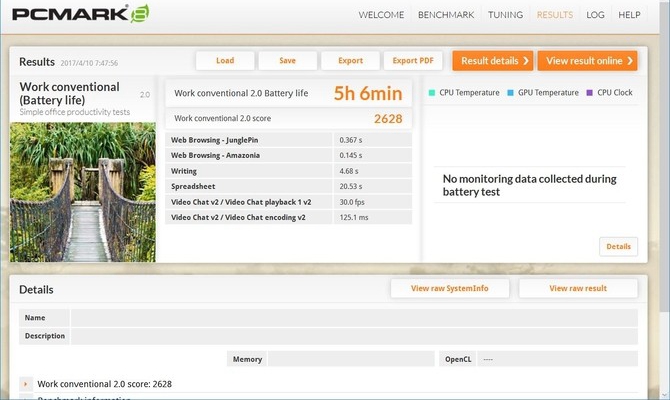Toggle CPU Clock legend swatch
The width and height of the screenshot is (670, 400).
590,93
